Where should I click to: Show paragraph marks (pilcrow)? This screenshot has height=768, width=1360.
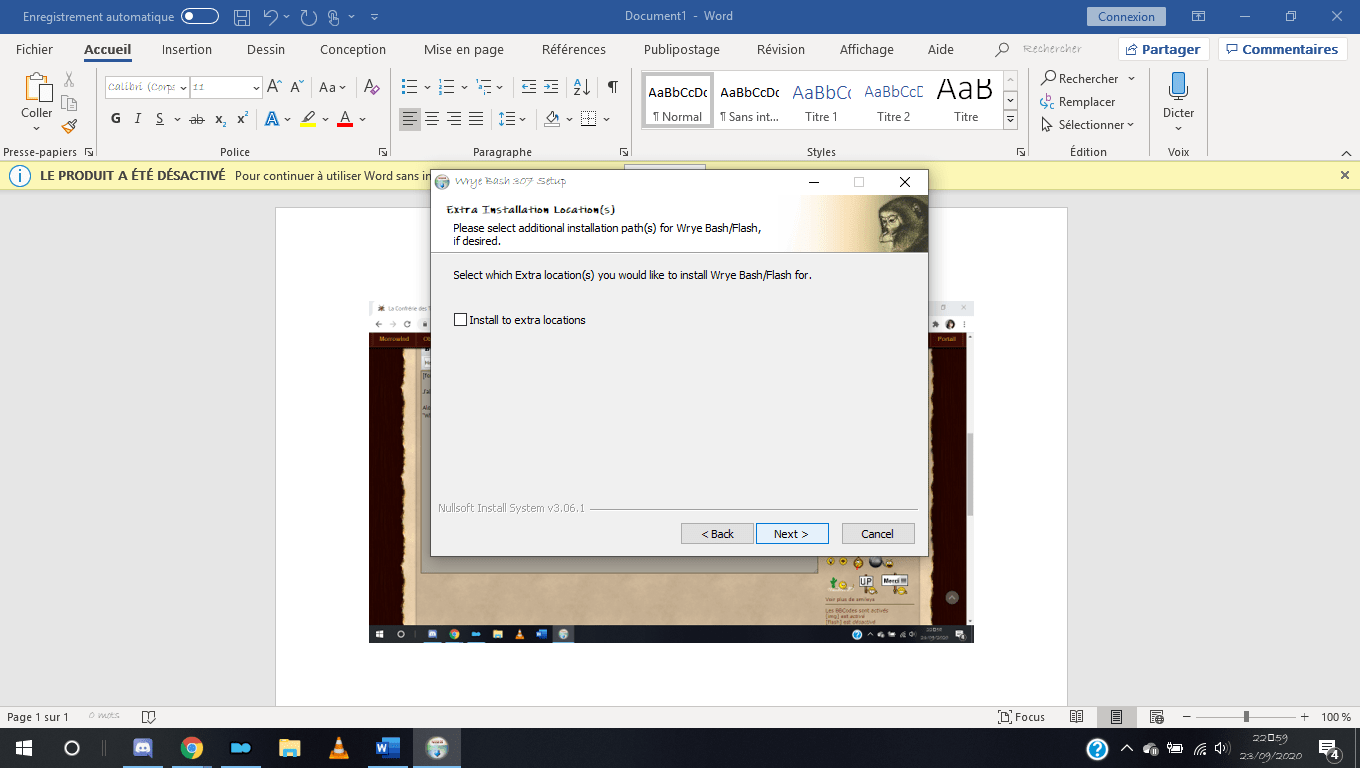point(612,87)
